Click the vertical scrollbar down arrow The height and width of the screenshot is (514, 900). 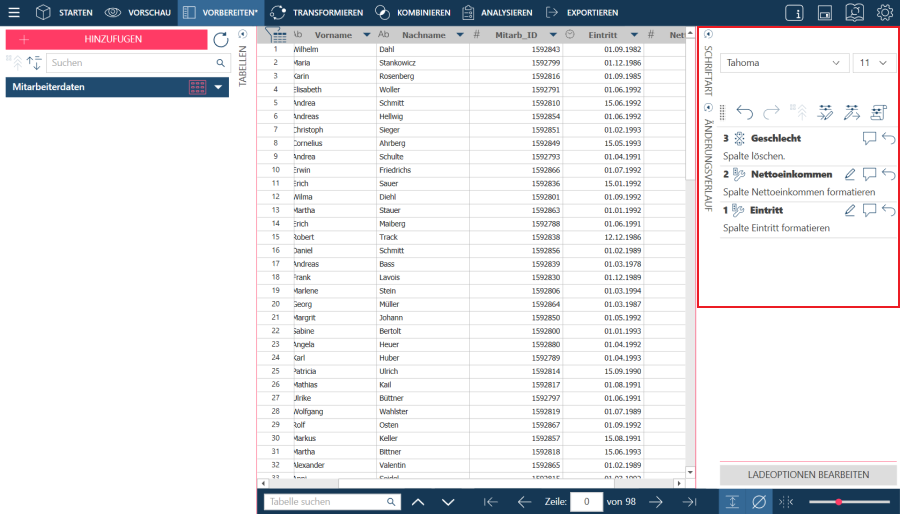pyautogui.click(x=690, y=473)
